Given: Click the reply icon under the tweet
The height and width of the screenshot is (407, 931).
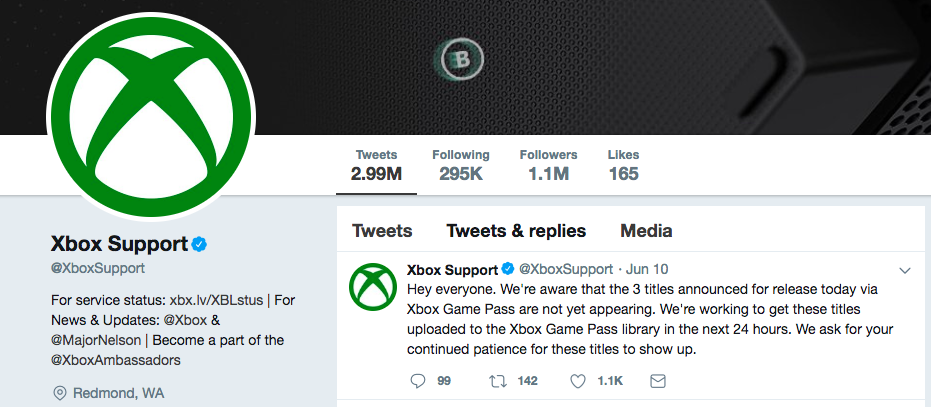Looking at the screenshot, I should 418,381.
